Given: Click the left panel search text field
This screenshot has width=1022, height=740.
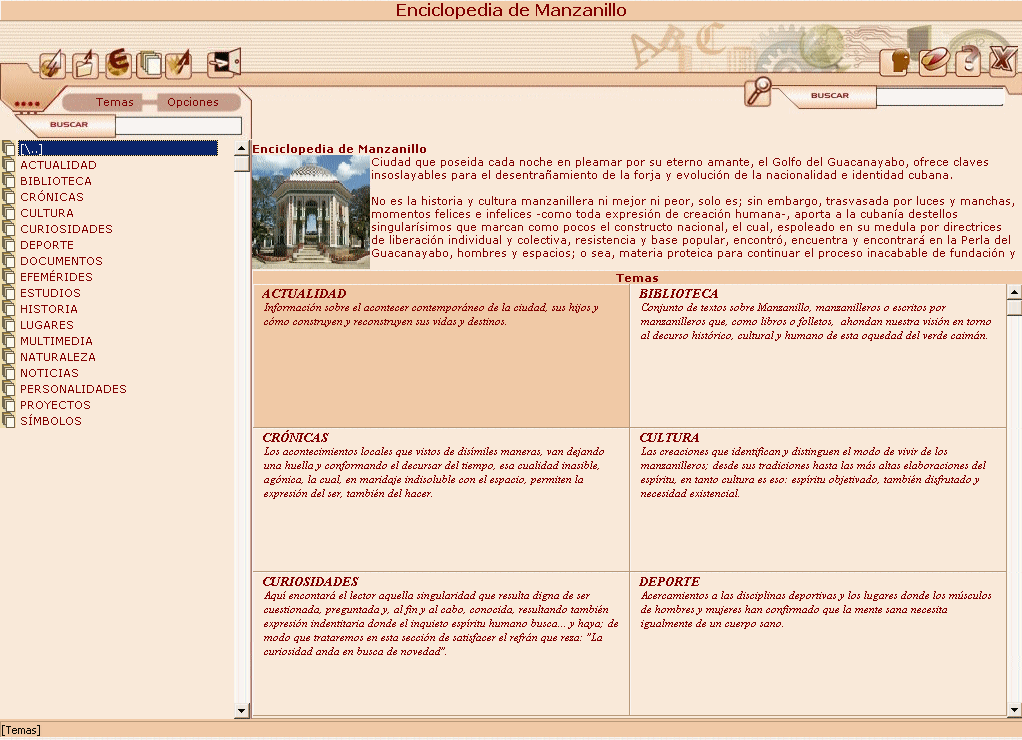Looking at the screenshot, I should click(x=178, y=126).
